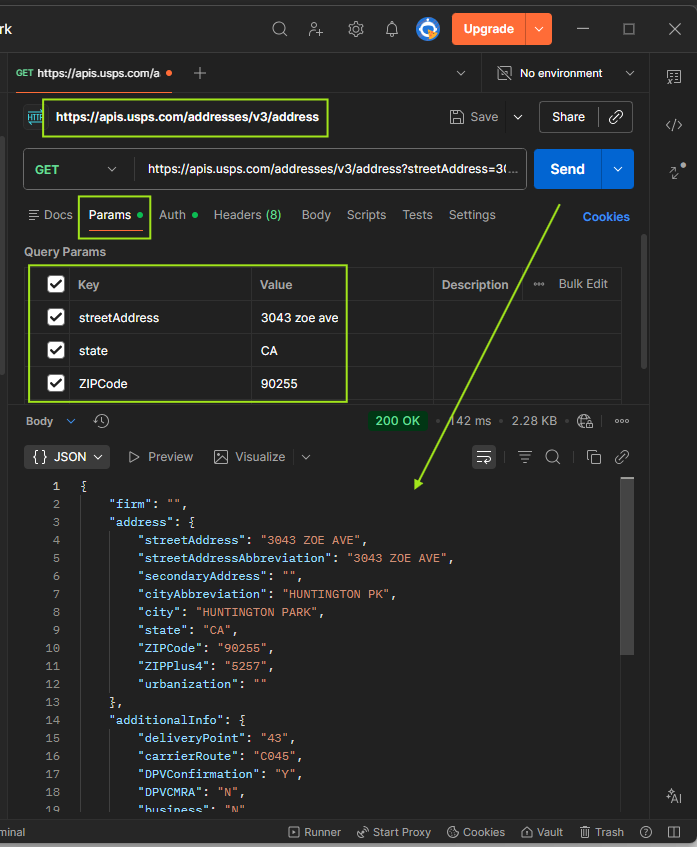Disable the ZIPCode query parameter
Screen dimensions: 697x847
(56, 383)
